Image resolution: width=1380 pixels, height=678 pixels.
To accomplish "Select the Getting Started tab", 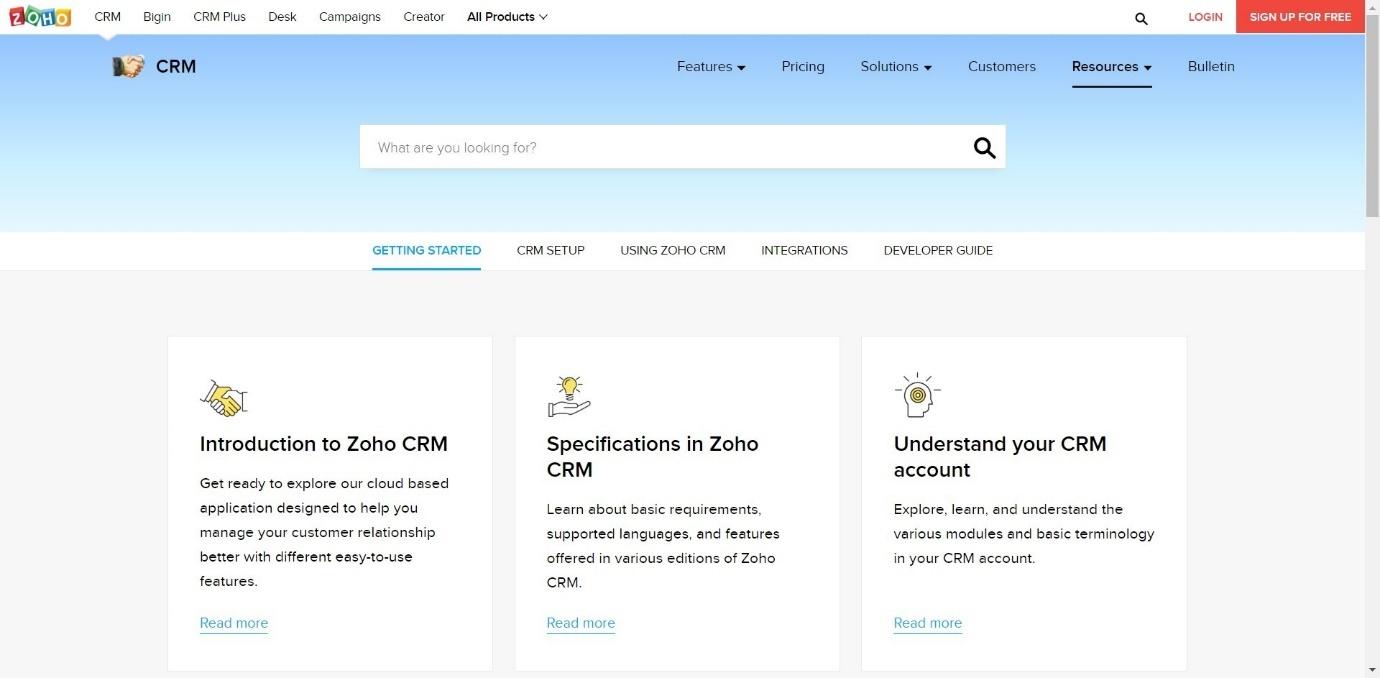I will click(426, 251).
